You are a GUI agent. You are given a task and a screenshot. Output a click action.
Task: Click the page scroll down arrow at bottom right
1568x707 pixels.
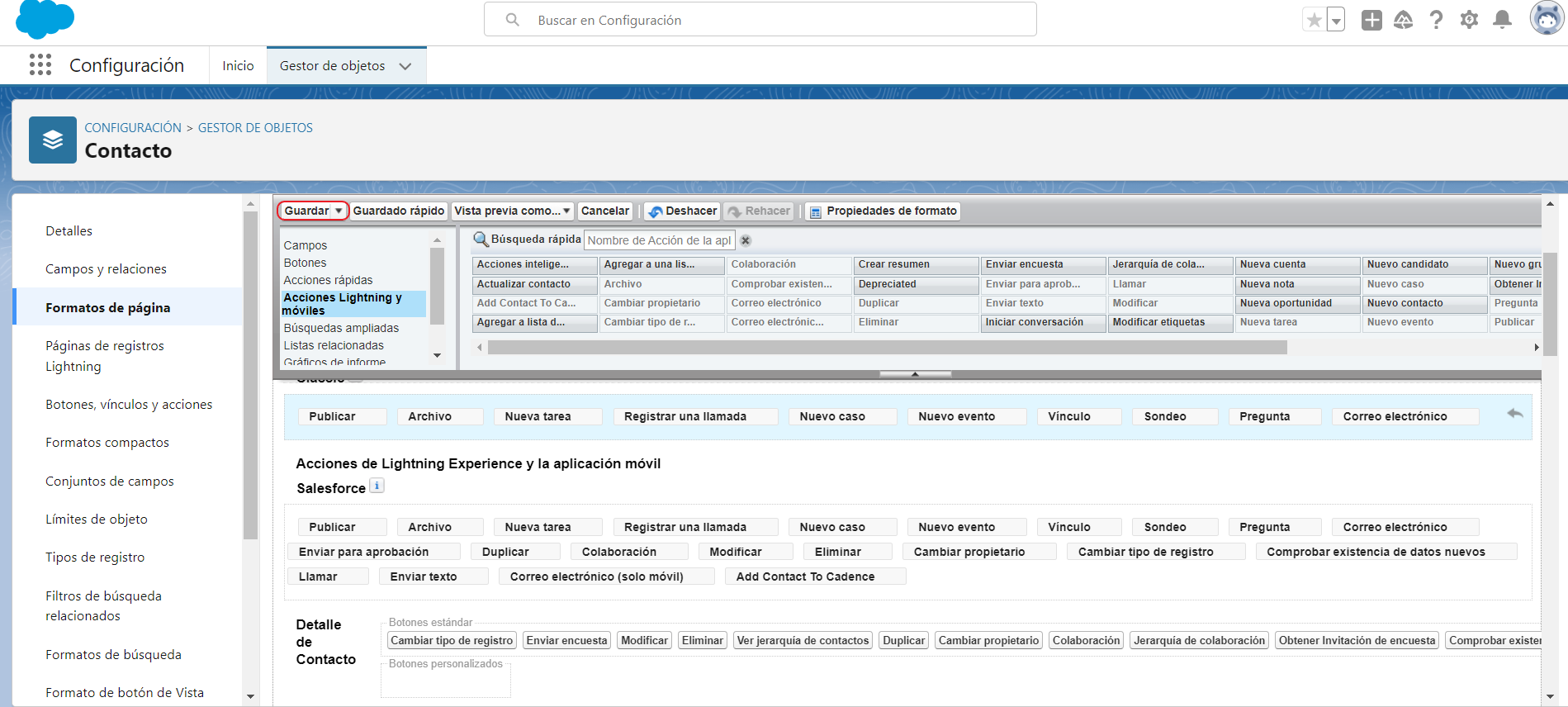(x=1550, y=696)
